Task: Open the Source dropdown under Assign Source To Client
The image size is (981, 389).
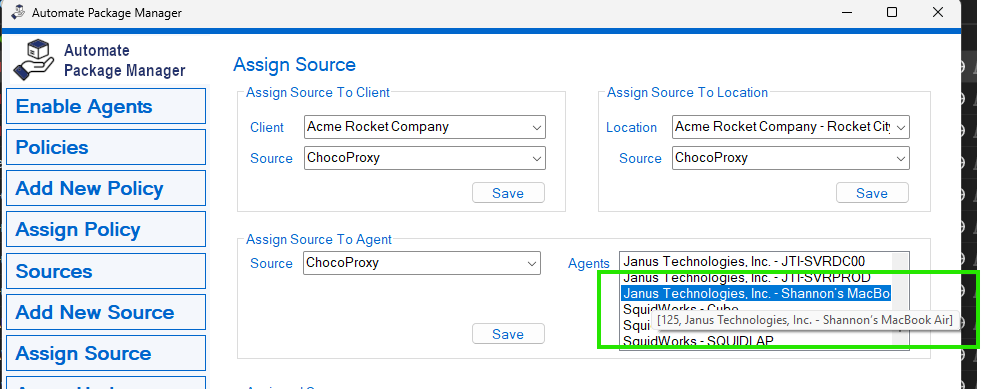Action: click(x=425, y=158)
